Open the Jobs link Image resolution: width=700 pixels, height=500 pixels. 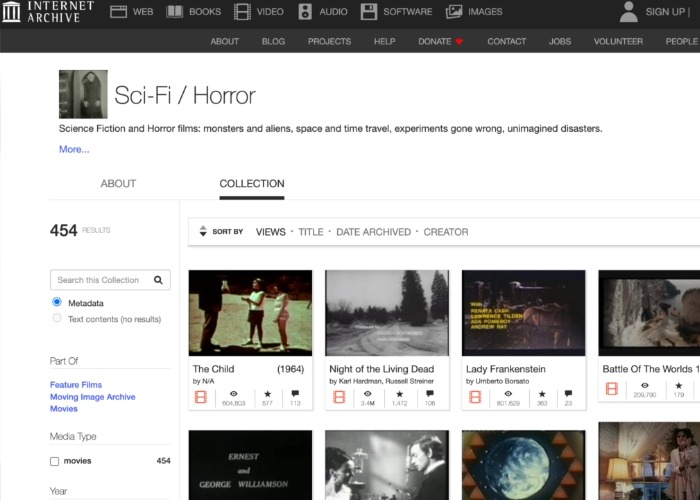560,42
